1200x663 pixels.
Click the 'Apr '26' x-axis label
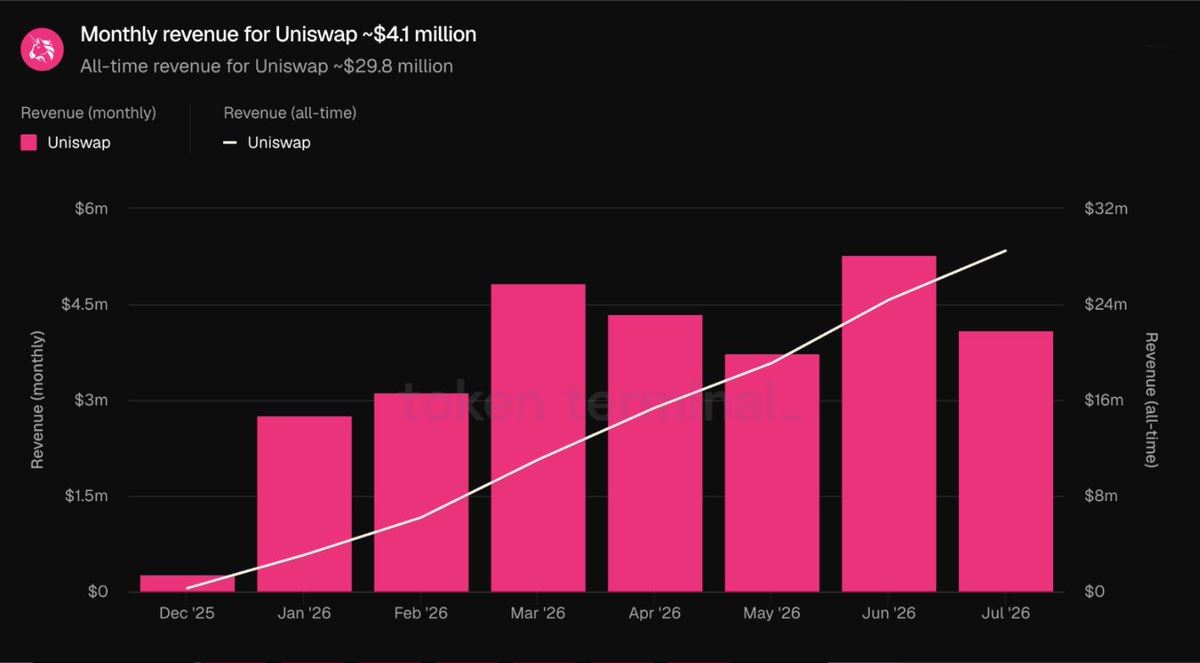pyautogui.click(x=655, y=613)
